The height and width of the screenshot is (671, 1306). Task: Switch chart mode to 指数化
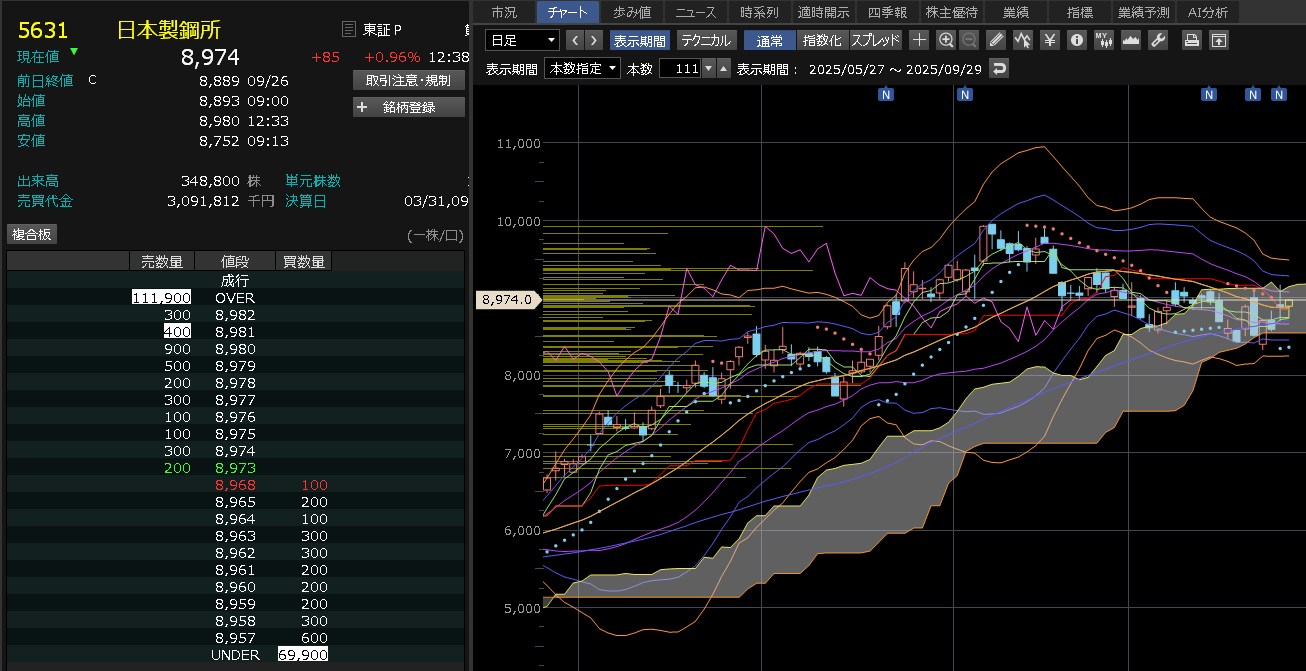(822, 40)
